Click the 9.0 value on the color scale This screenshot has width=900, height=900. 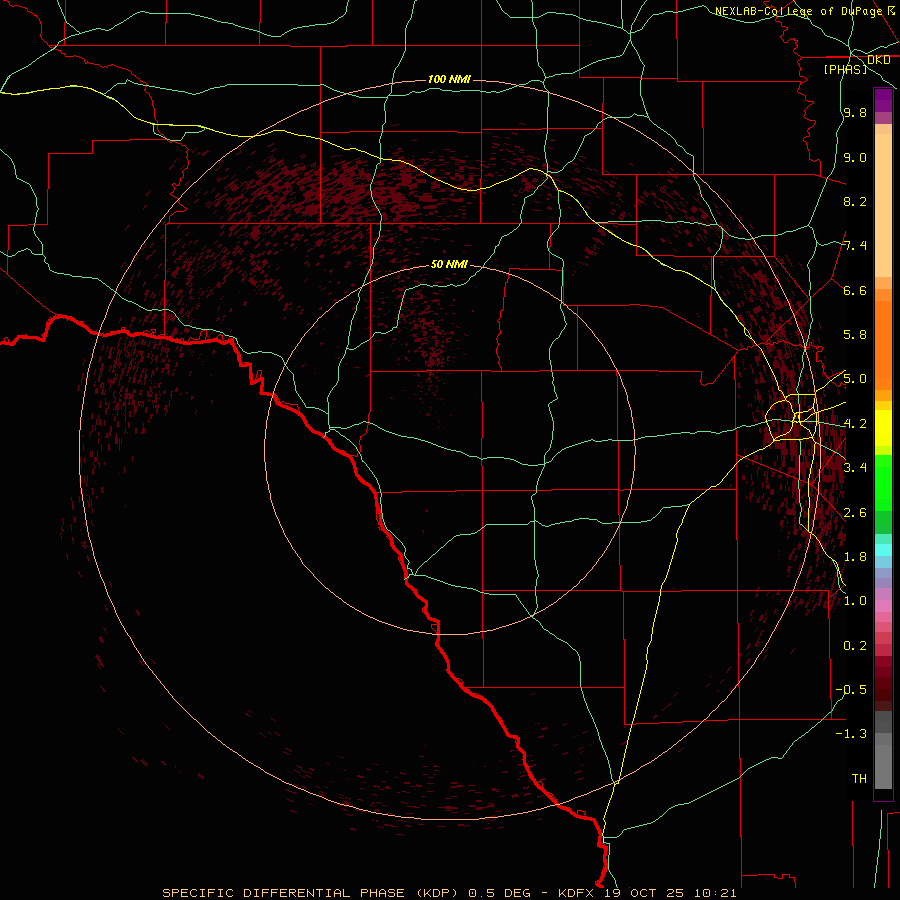[x=855, y=157]
